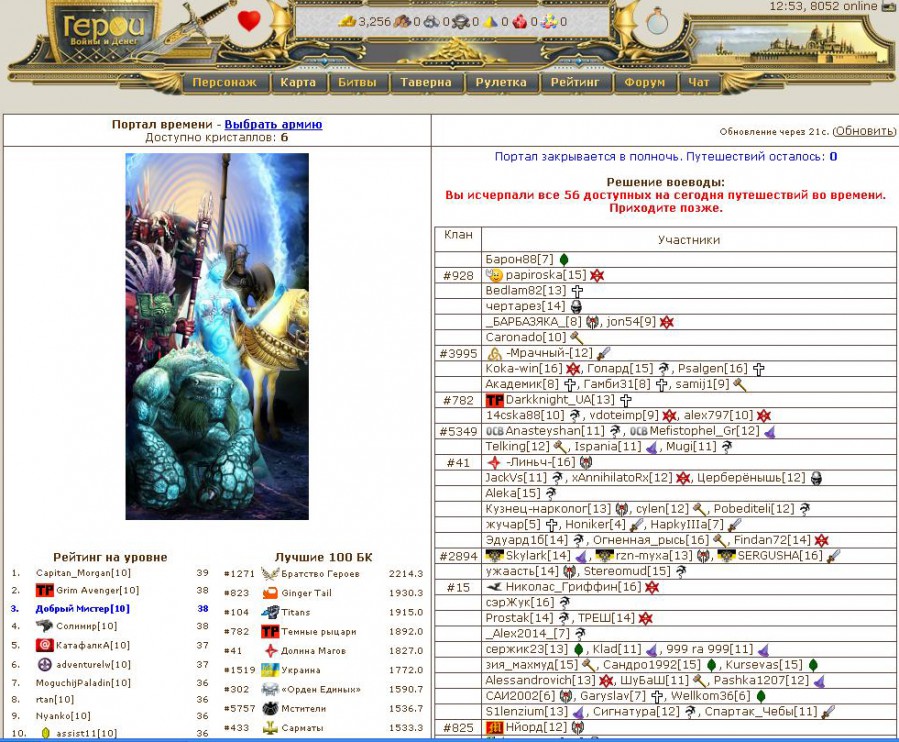The image size is (899, 742).
Task: Click the green leaf faction icon after Барон88
Action: pos(564,260)
